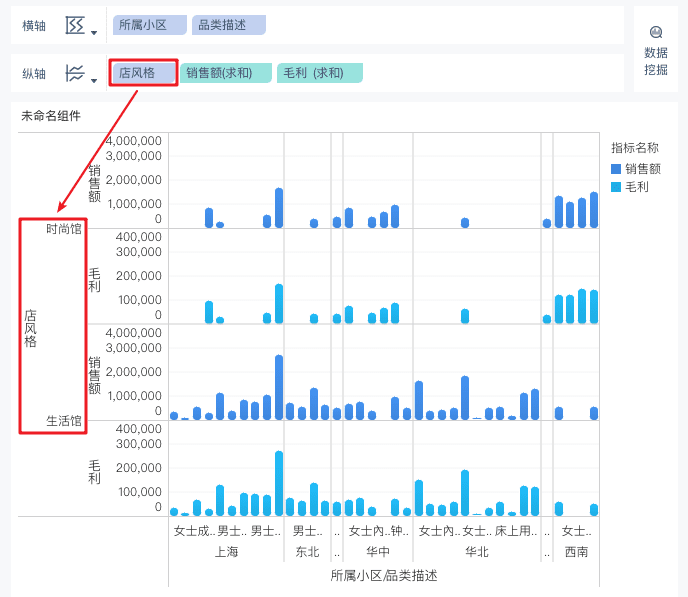Viewport: 688px width, 597px height.
Task: Click the 数据挖掘 label text
Action: coord(656,61)
